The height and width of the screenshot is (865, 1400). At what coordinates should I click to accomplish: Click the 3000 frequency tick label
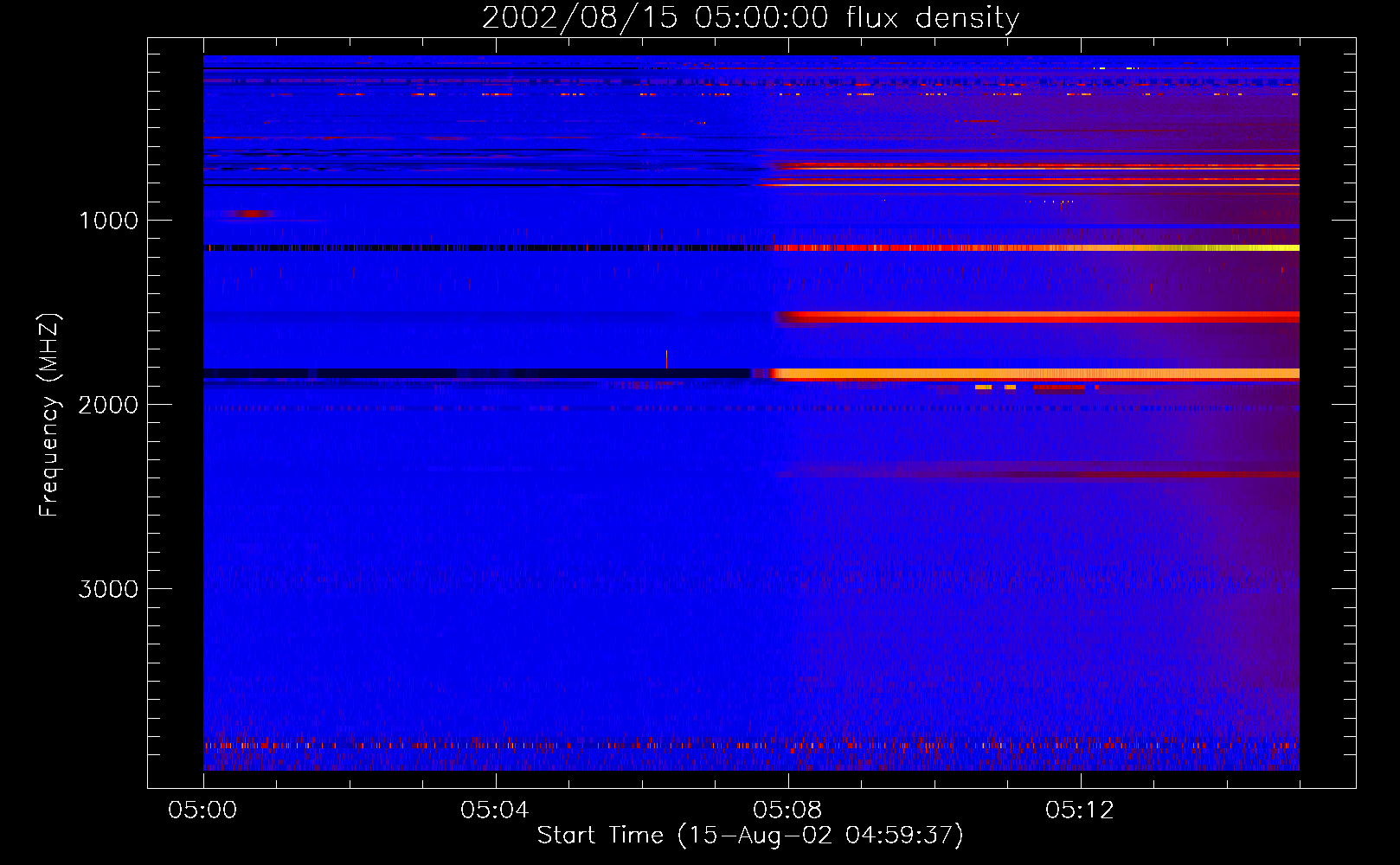coord(108,589)
